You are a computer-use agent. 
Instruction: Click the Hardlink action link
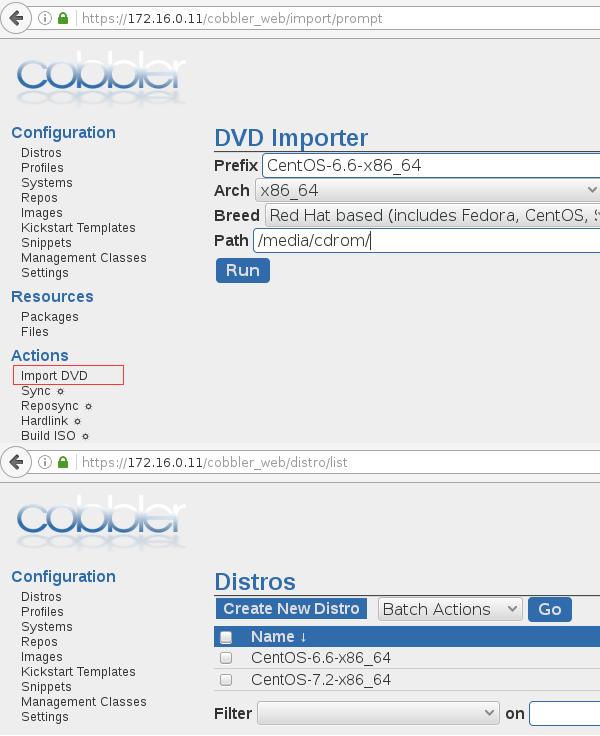[x=45, y=421]
